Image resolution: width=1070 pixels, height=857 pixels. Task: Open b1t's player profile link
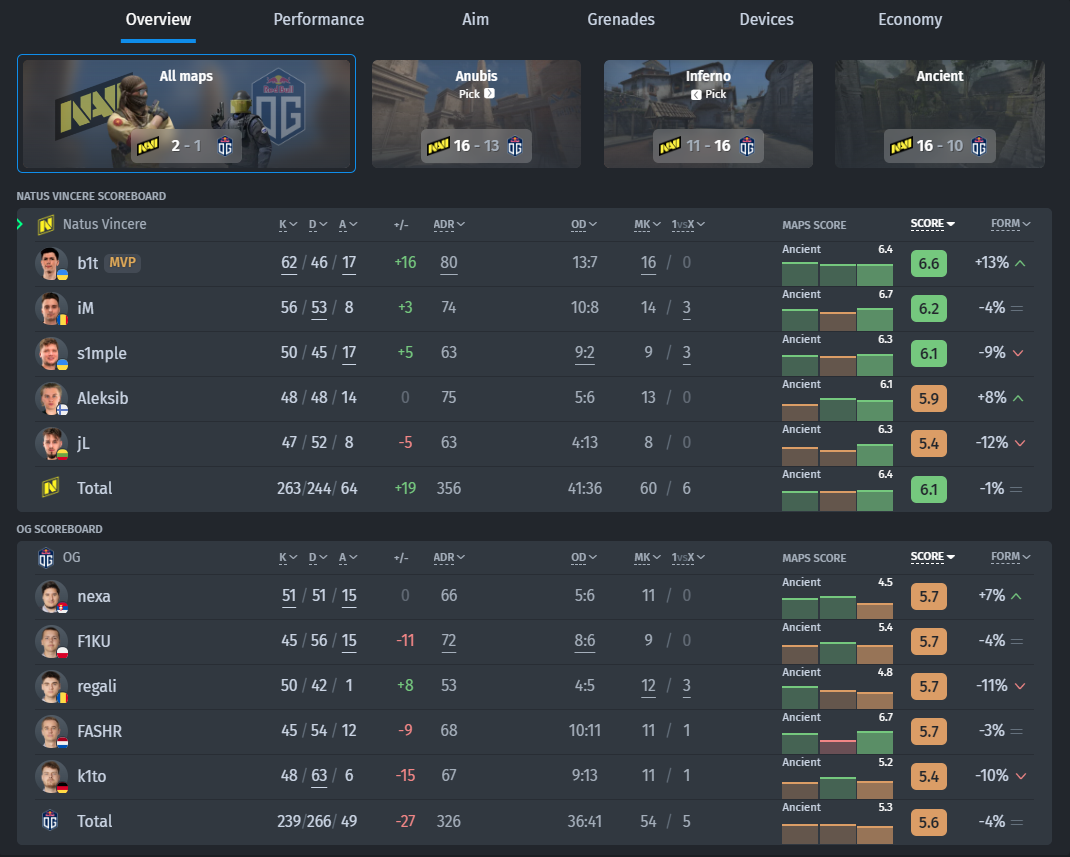click(87, 263)
